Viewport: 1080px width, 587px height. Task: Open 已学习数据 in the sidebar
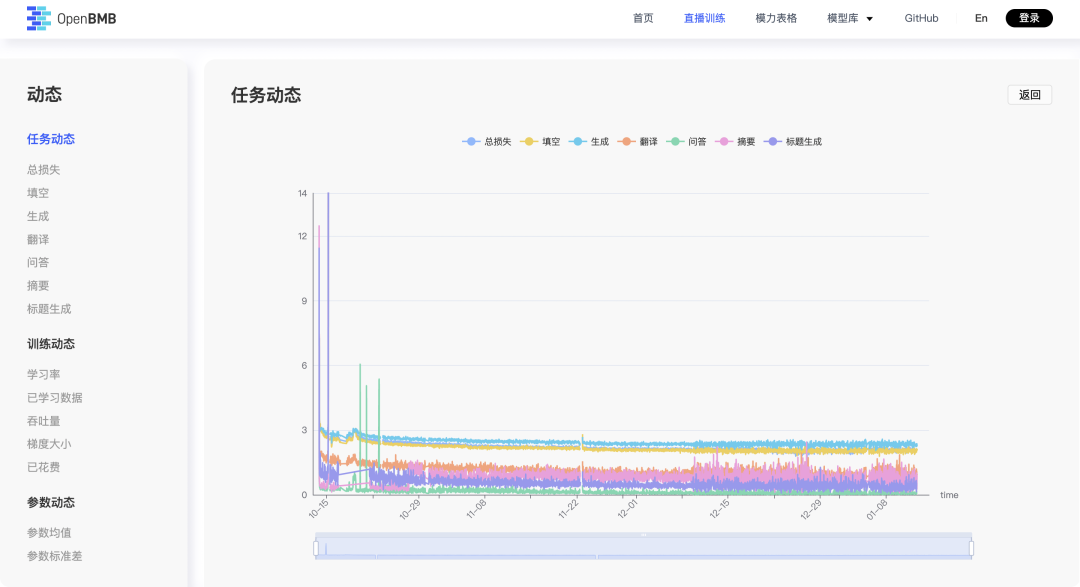pyautogui.click(x=54, y=398)
